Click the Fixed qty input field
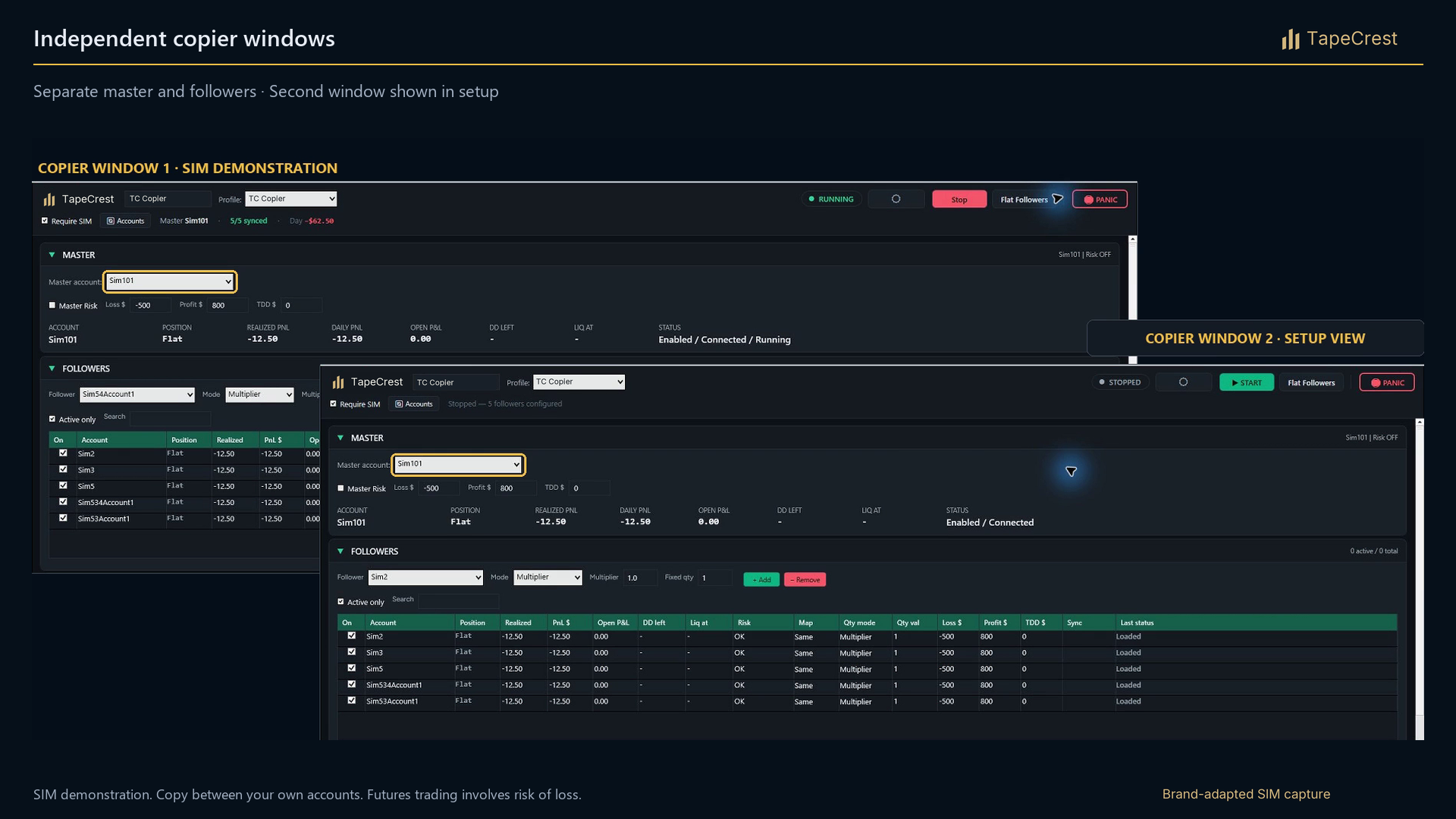This screenshot has height=819, width=1456. [x=715, y=578]
